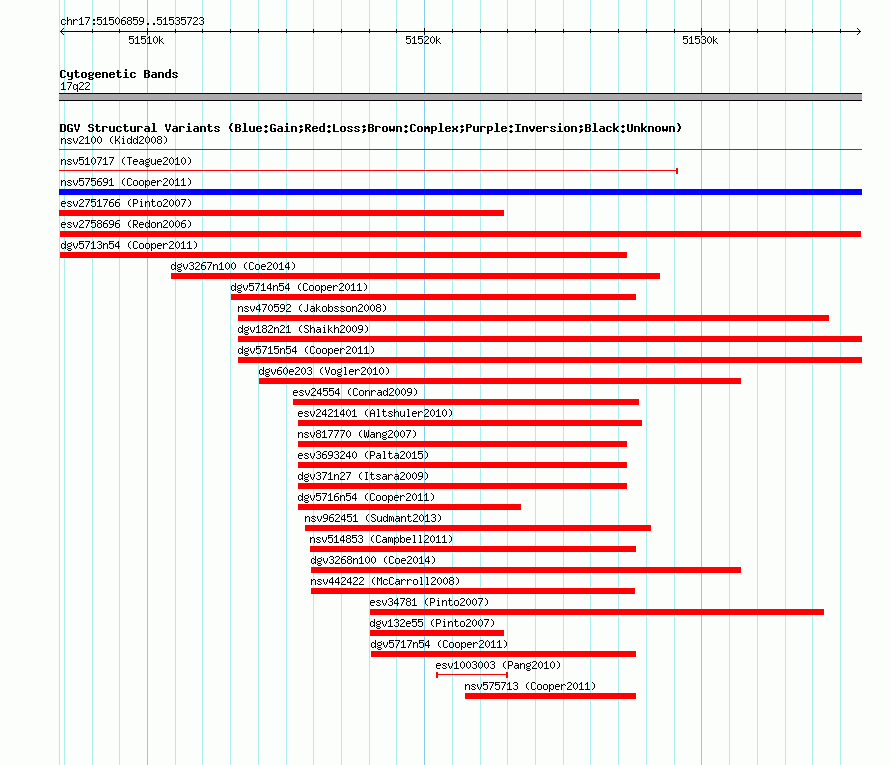This screenshot has width=890, height=765.
Task: Click the nsv962451 (Sudmant2013) label
Action: tap(373, 518)
